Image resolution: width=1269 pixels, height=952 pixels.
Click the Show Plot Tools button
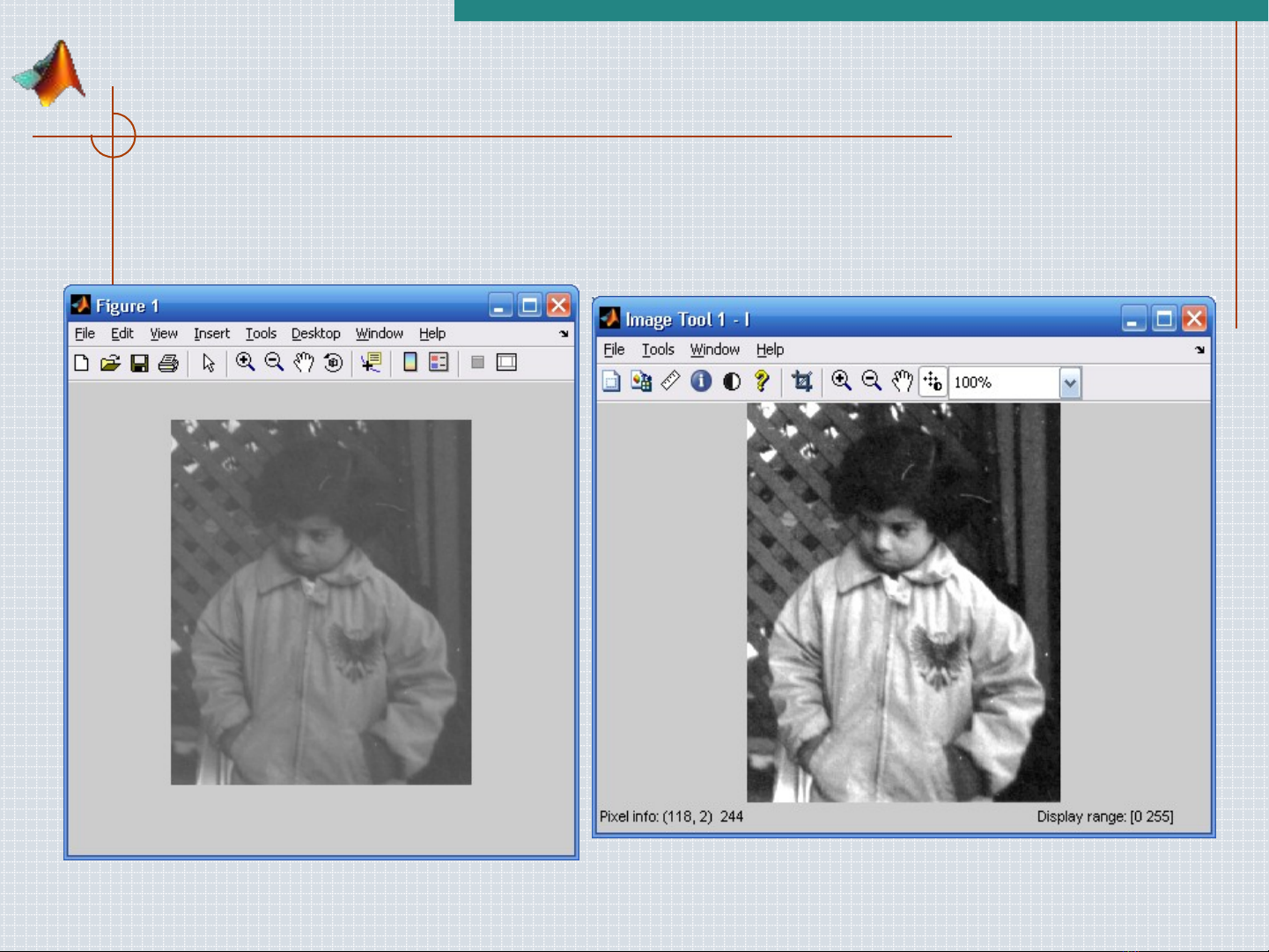(x=506, y=363)
